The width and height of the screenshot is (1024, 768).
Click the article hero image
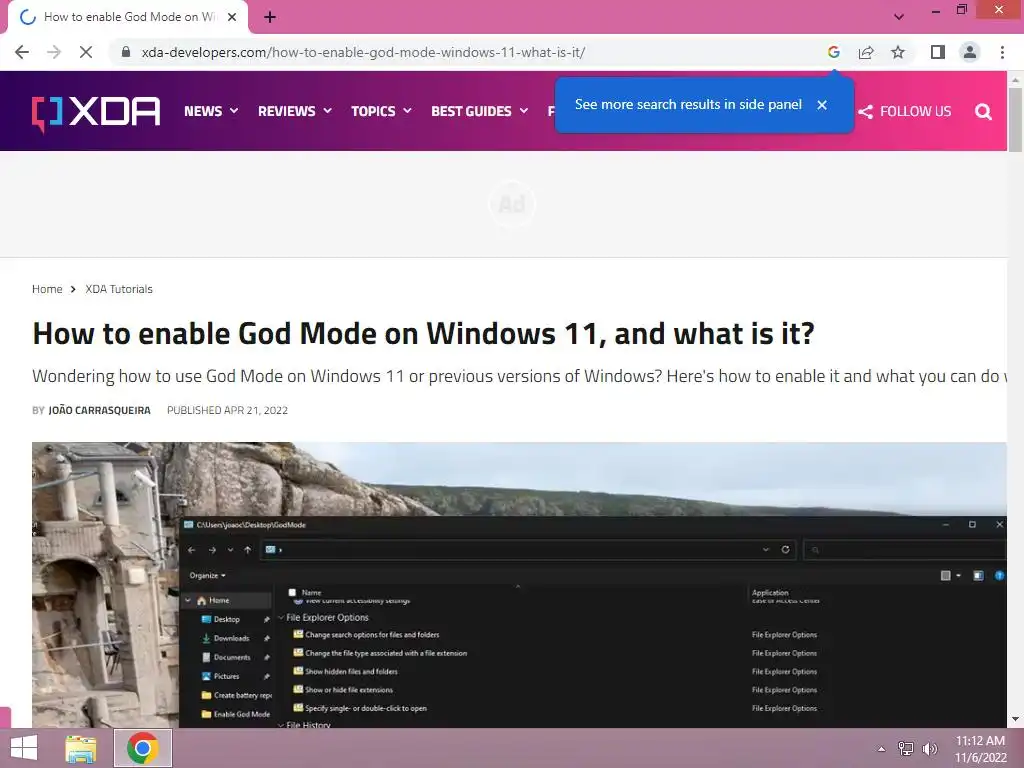519,584
